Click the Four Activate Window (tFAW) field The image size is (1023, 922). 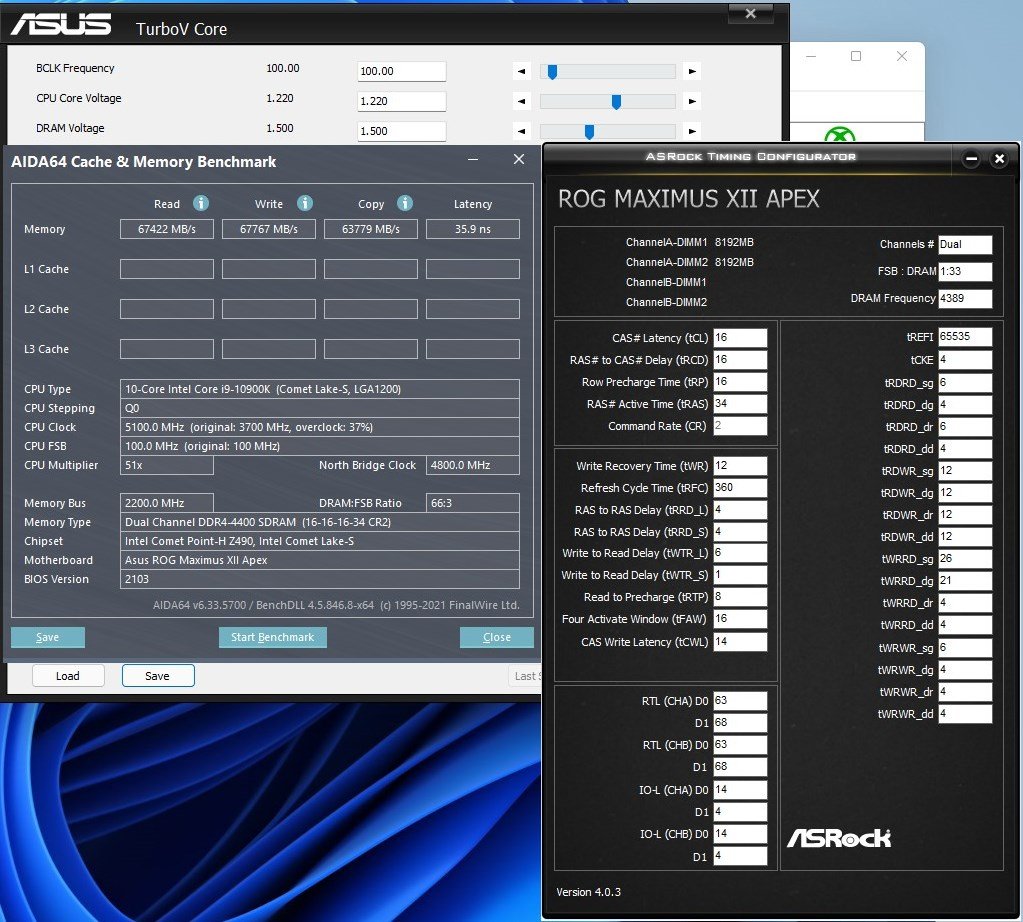(740, 619)
